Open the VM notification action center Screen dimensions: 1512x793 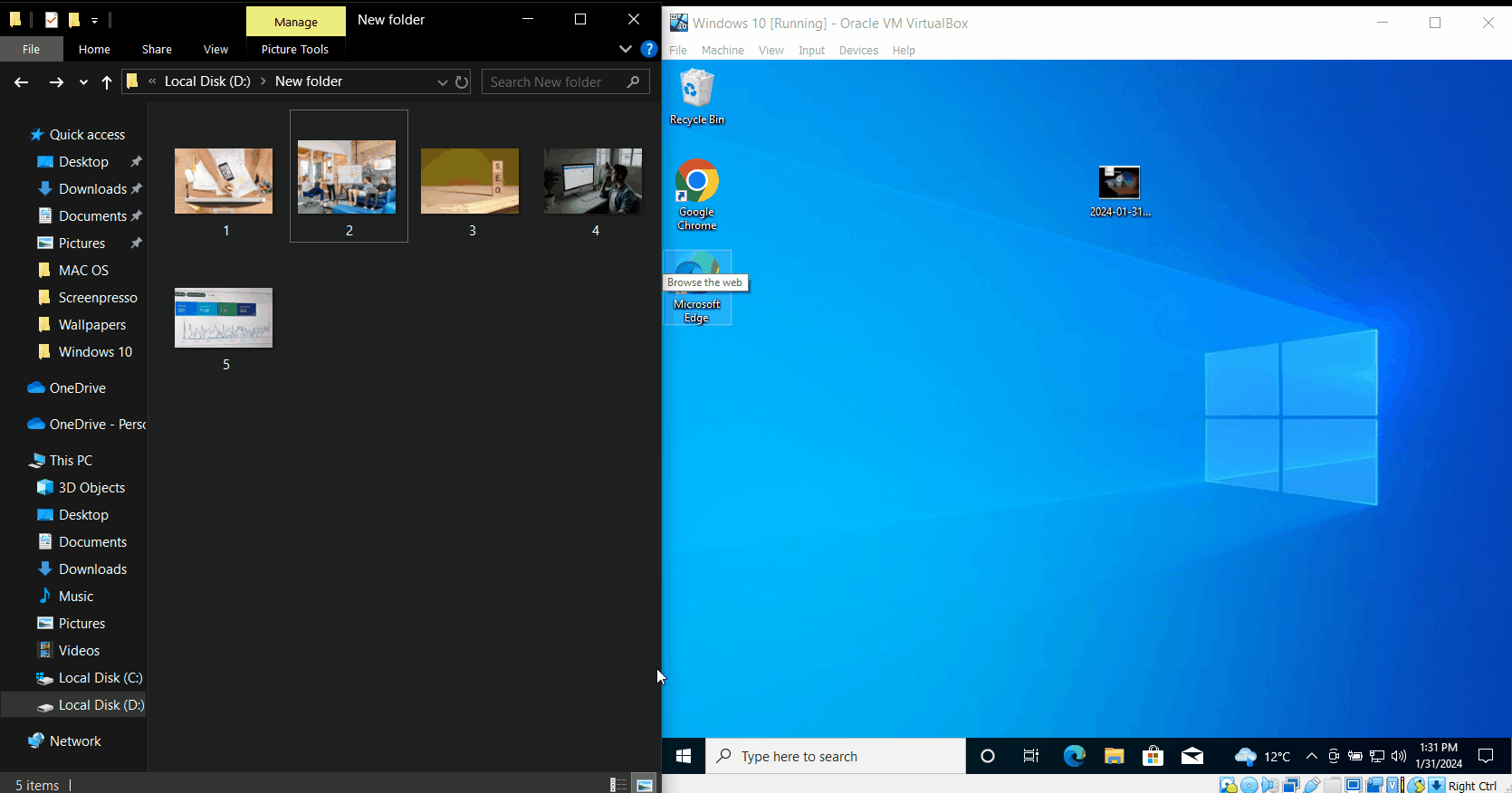tap(1486, 756)
